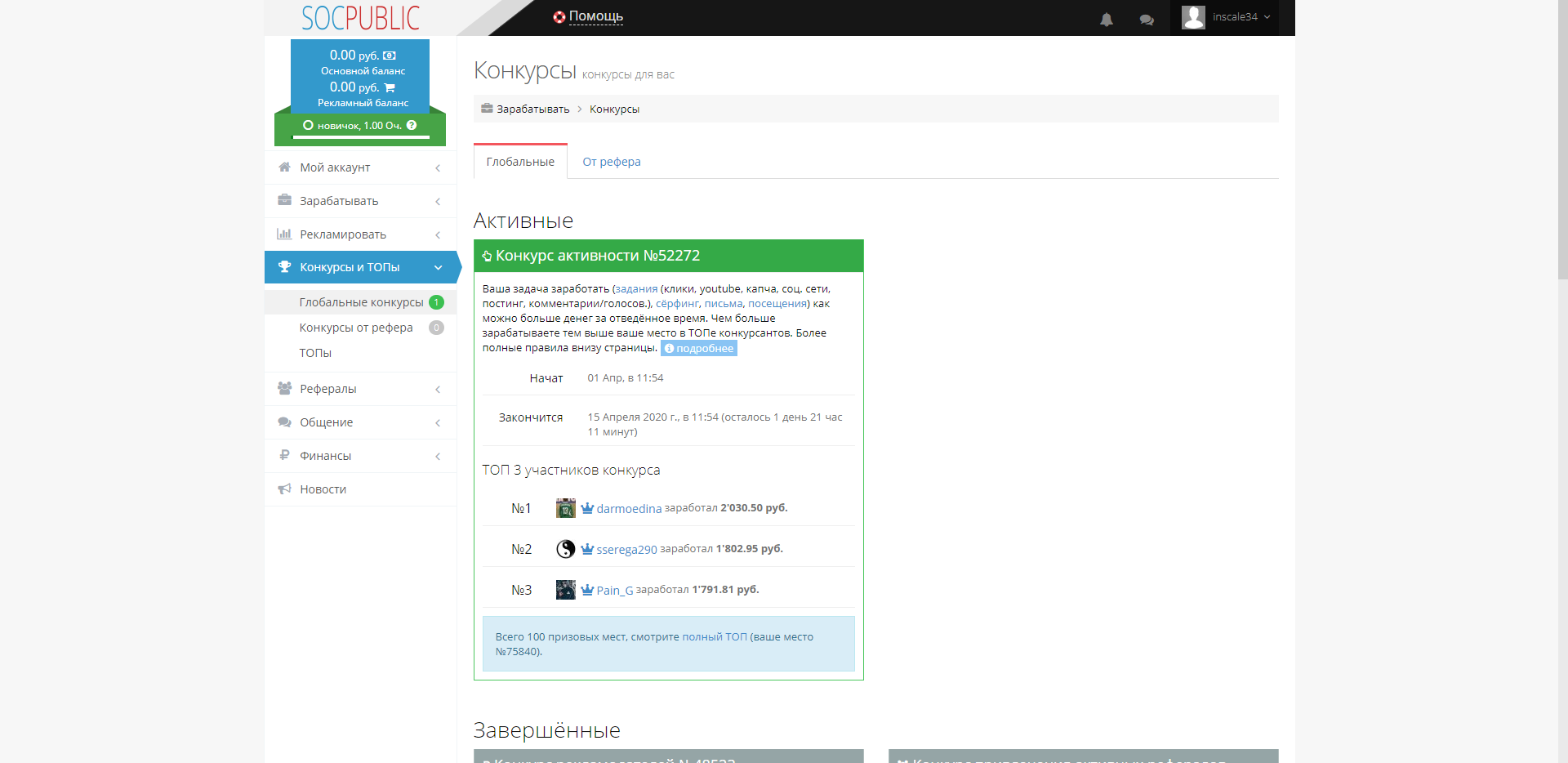Open the посещения link
This screenshot has width=1568, height=763.
[x=777, y=303]
